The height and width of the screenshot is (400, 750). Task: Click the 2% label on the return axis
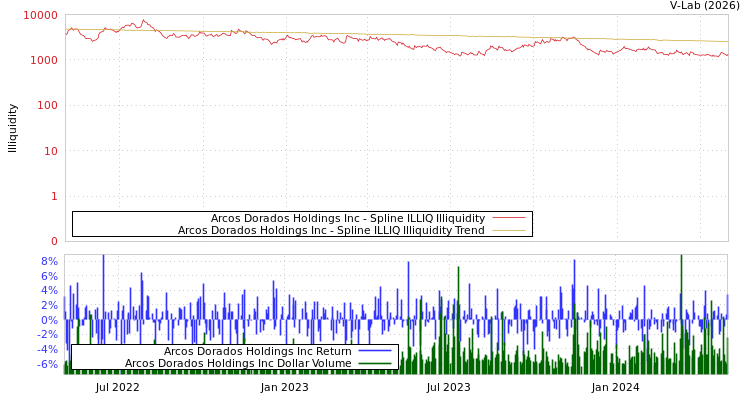49,306
